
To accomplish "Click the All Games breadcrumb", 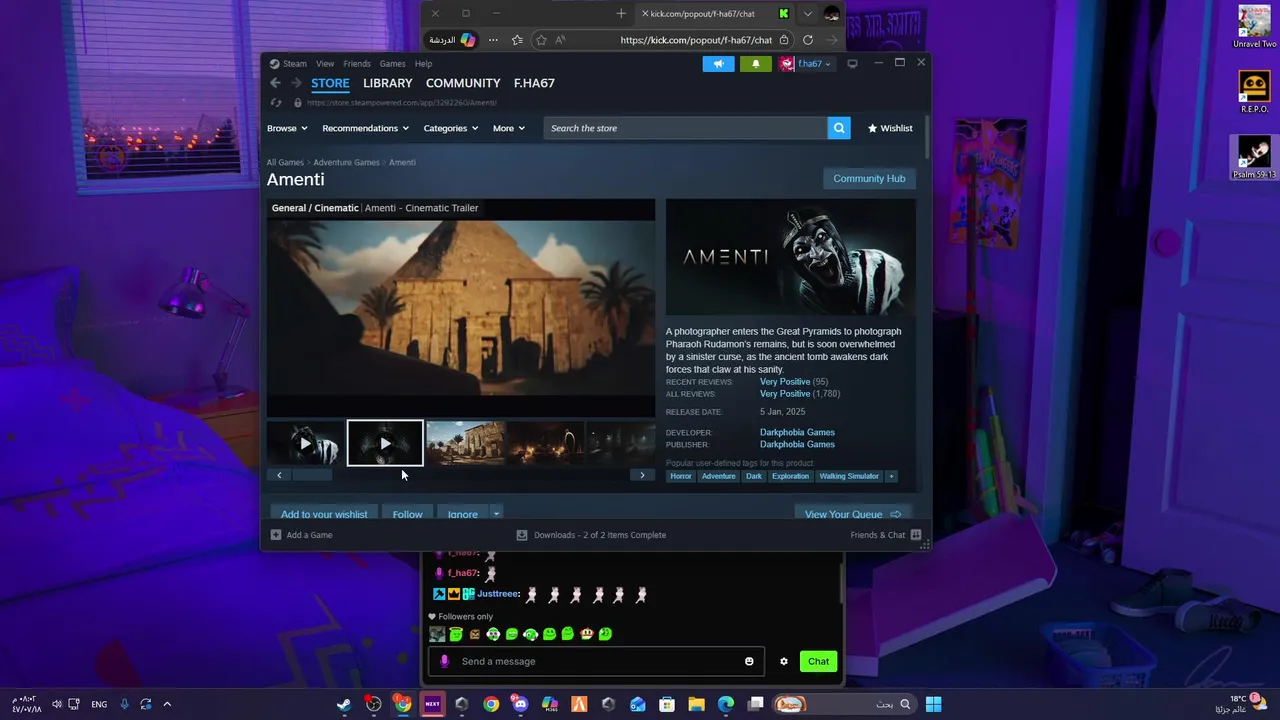I will (x=285, y=162).
